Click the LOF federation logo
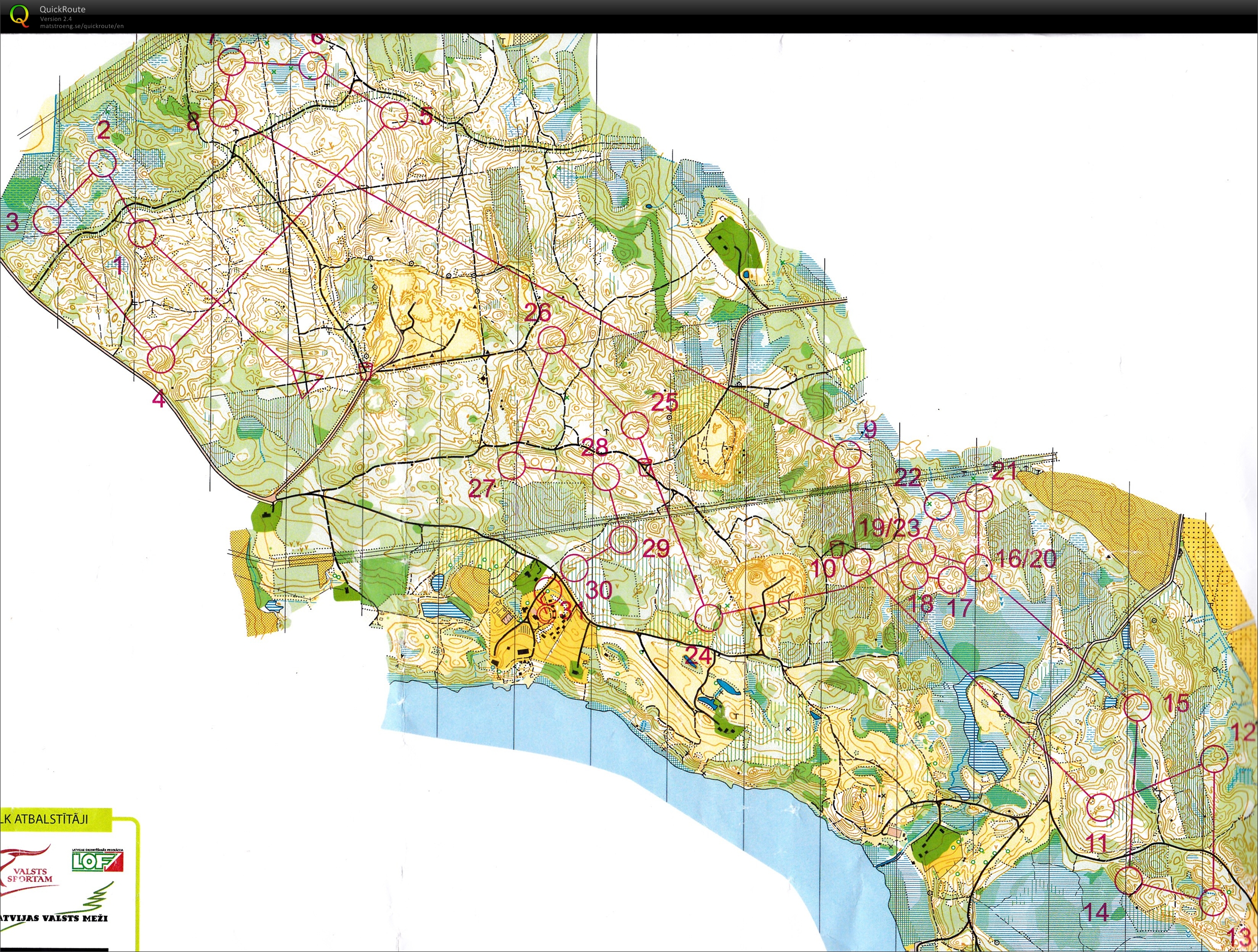Screen dimensions: 1258x952 [x=97, y=862]
